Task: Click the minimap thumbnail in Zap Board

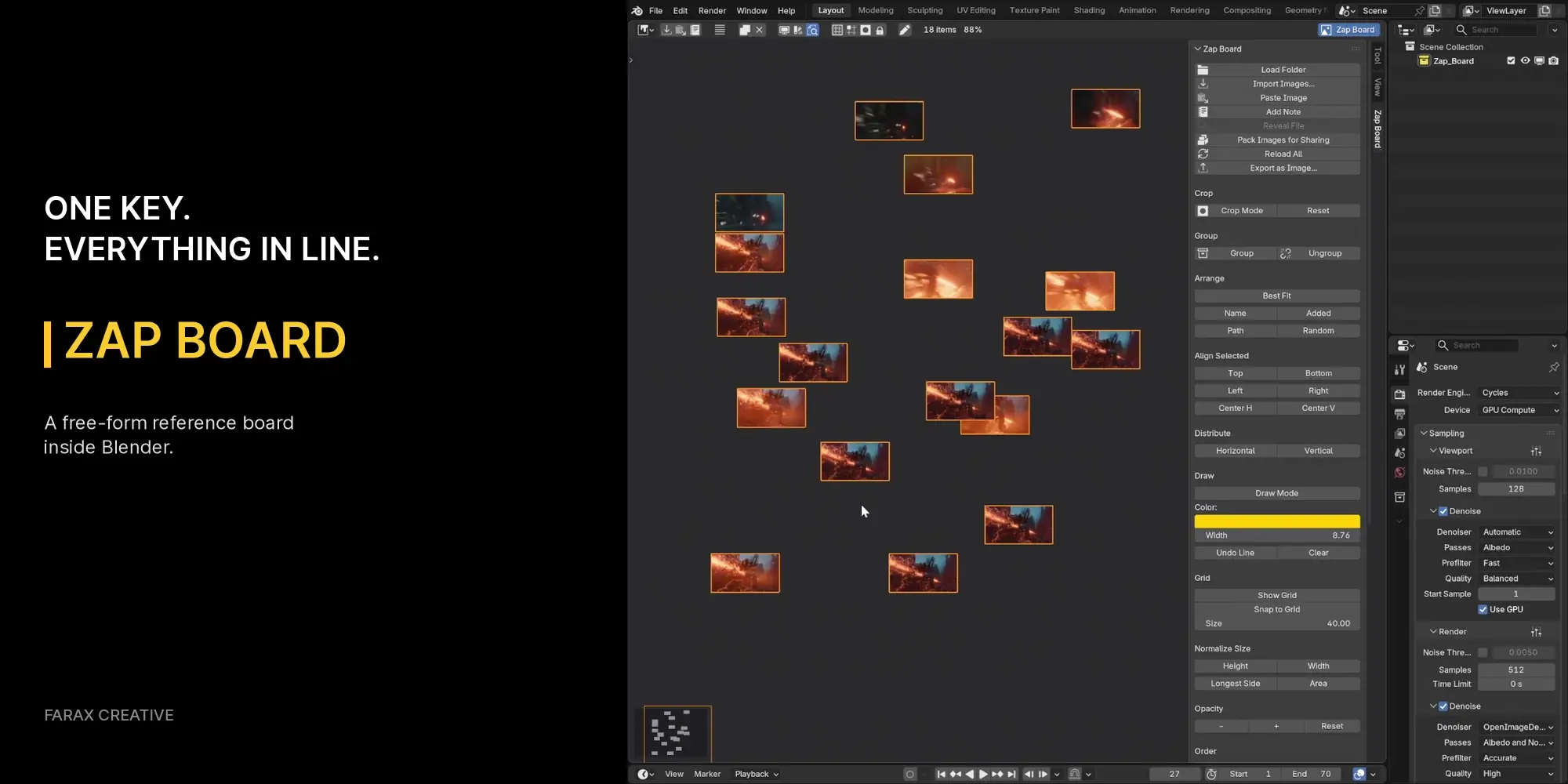Action: click(677, 734)
